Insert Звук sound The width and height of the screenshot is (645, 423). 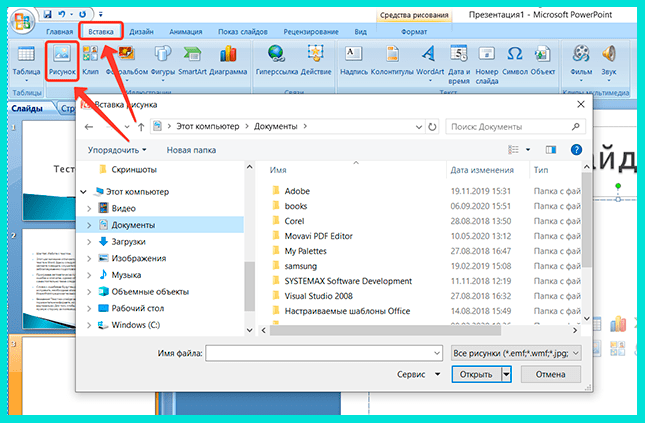609,62
